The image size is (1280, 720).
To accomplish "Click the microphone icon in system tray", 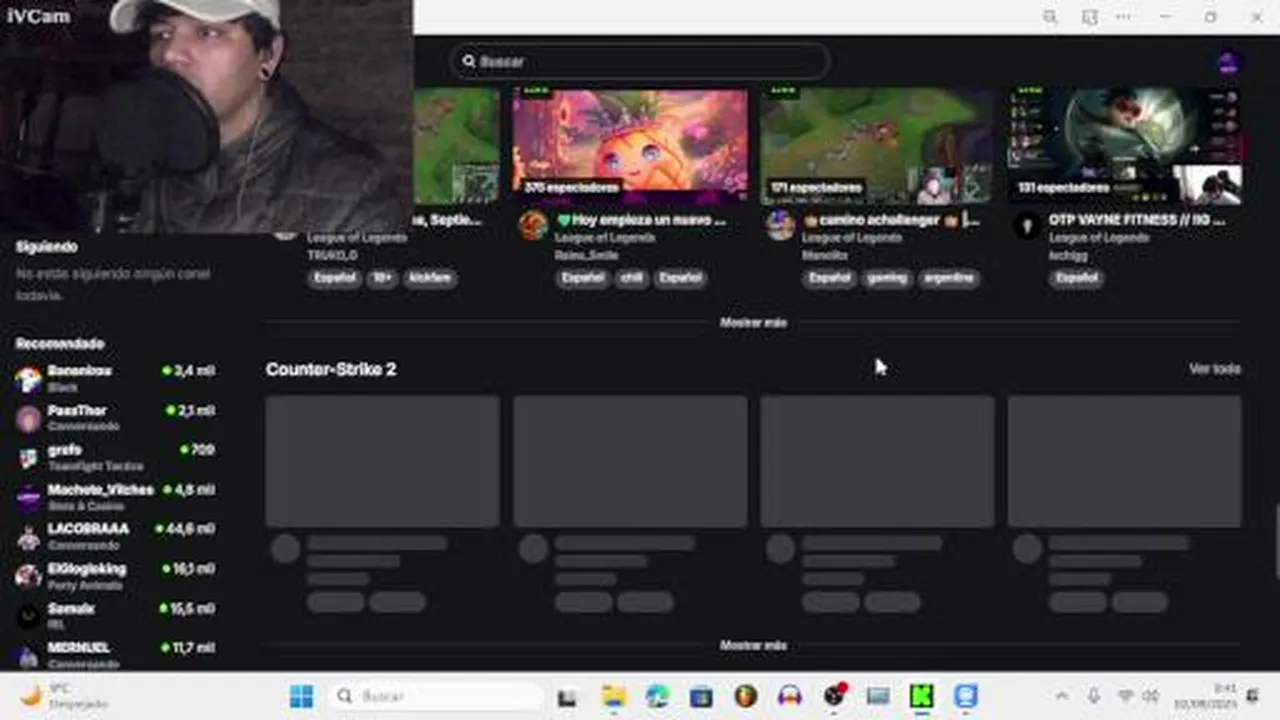I will (x=1093, y=696).
